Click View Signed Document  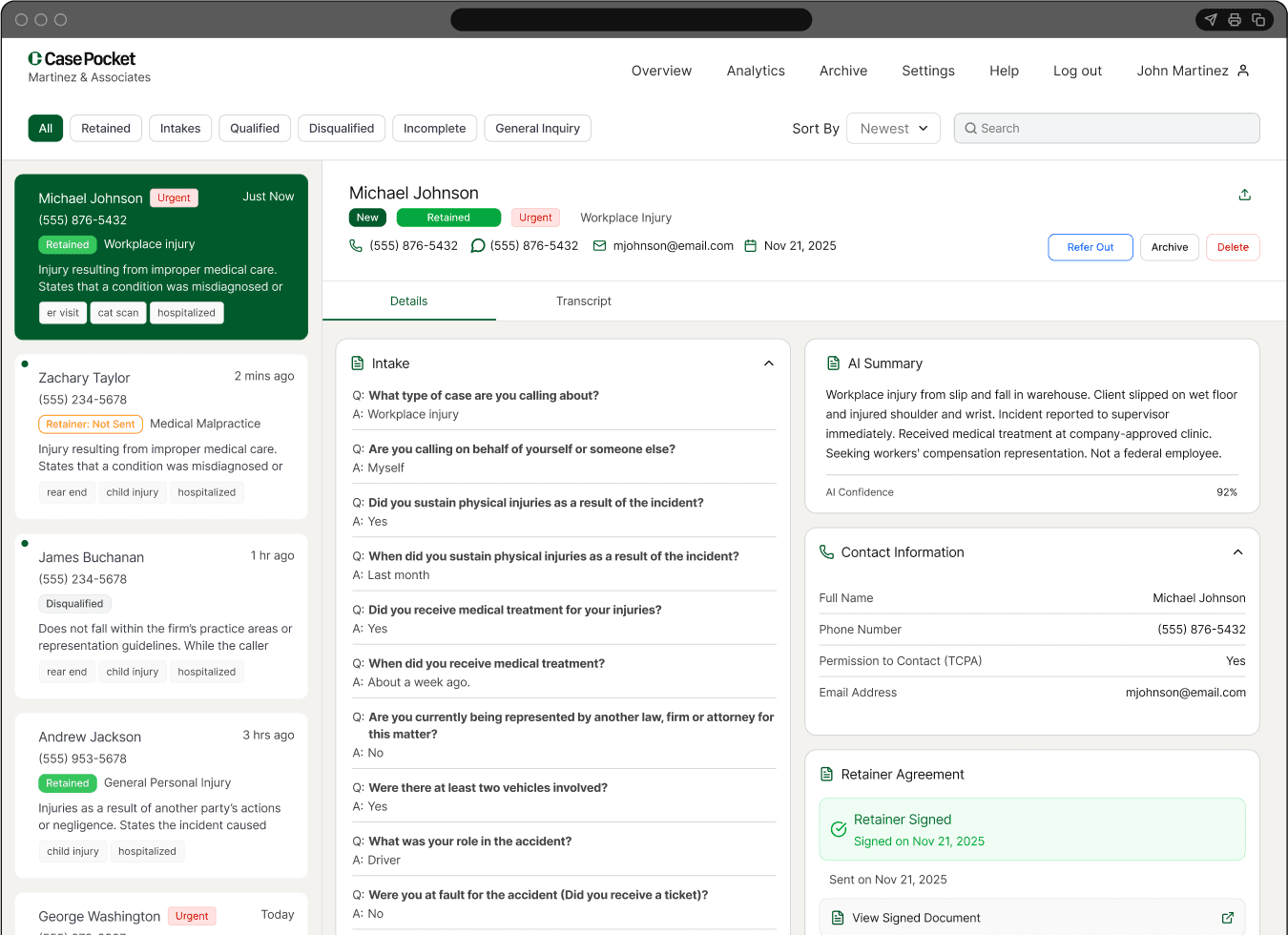[1032, 918]
